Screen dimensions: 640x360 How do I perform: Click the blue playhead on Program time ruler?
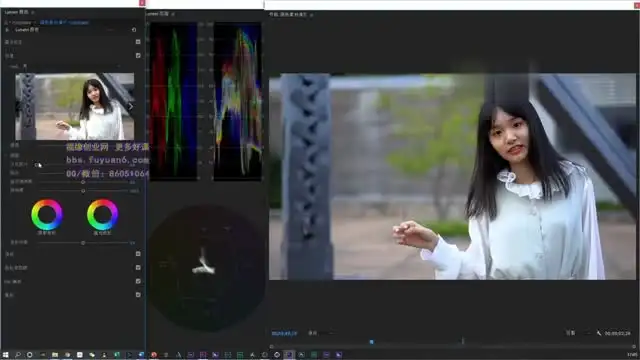tap(371, 342)
